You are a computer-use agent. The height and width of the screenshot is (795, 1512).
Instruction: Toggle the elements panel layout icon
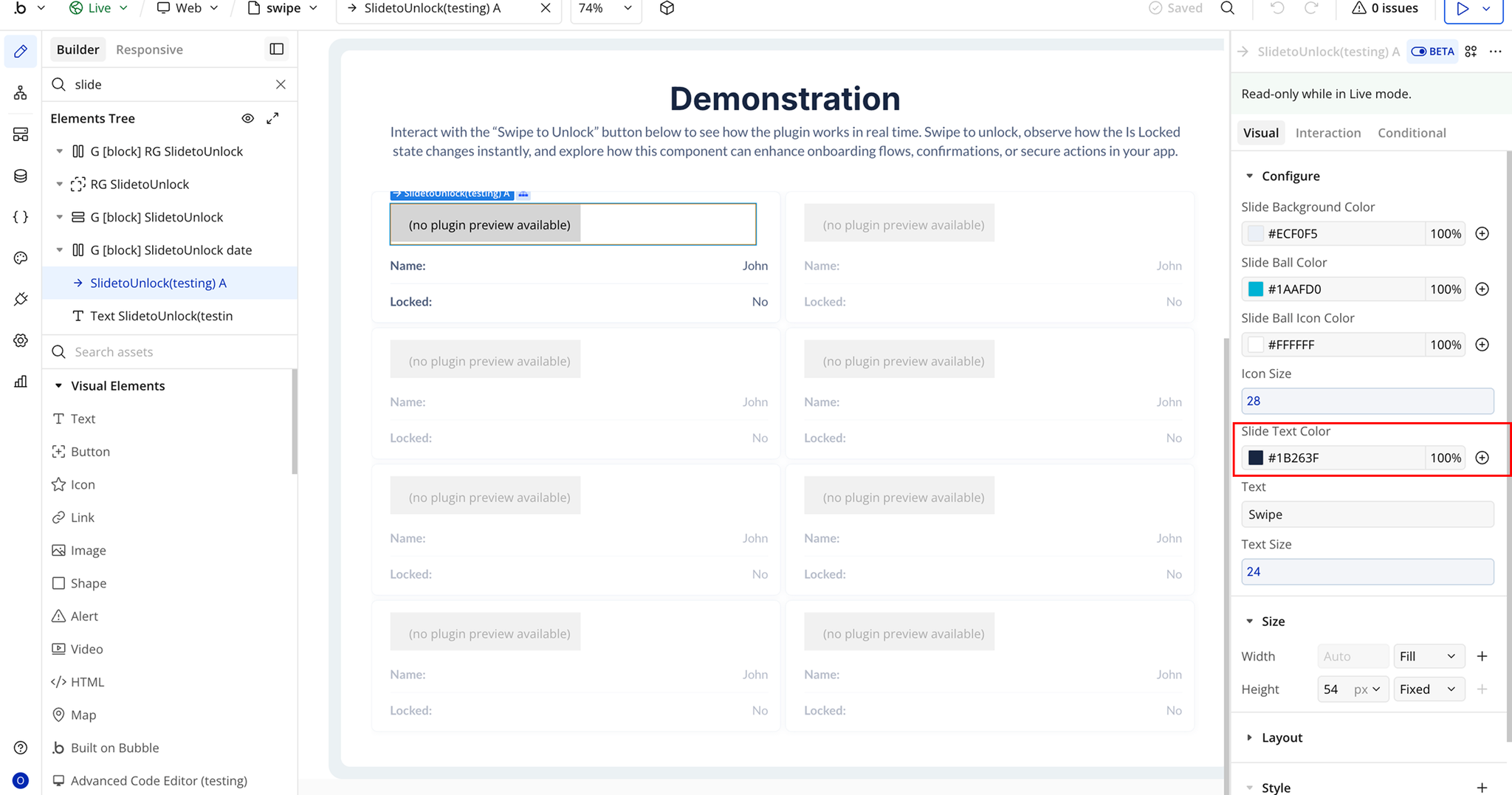pos(277,49)
